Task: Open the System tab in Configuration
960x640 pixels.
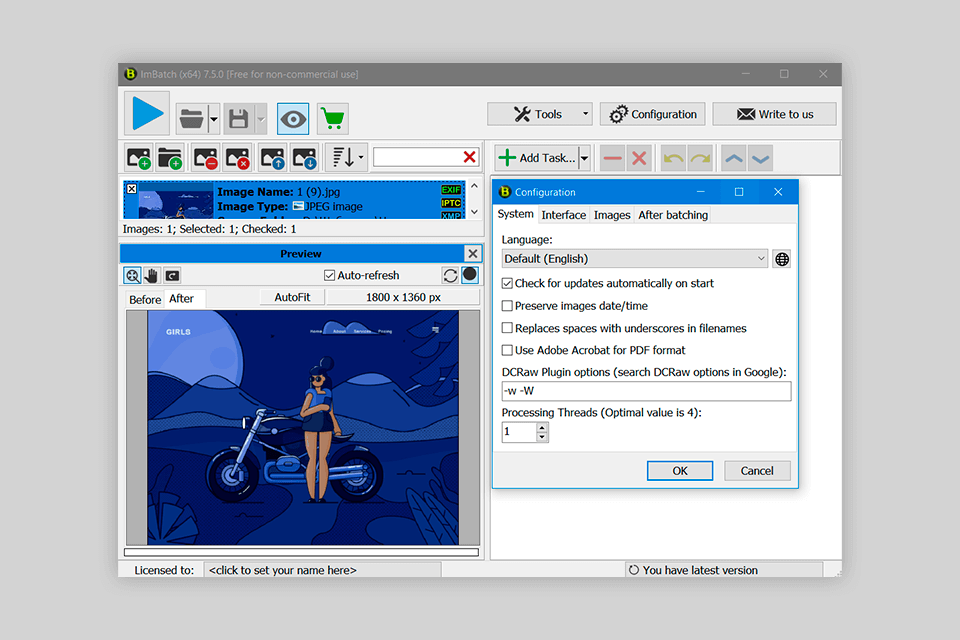Action: [x=516, y=214]
